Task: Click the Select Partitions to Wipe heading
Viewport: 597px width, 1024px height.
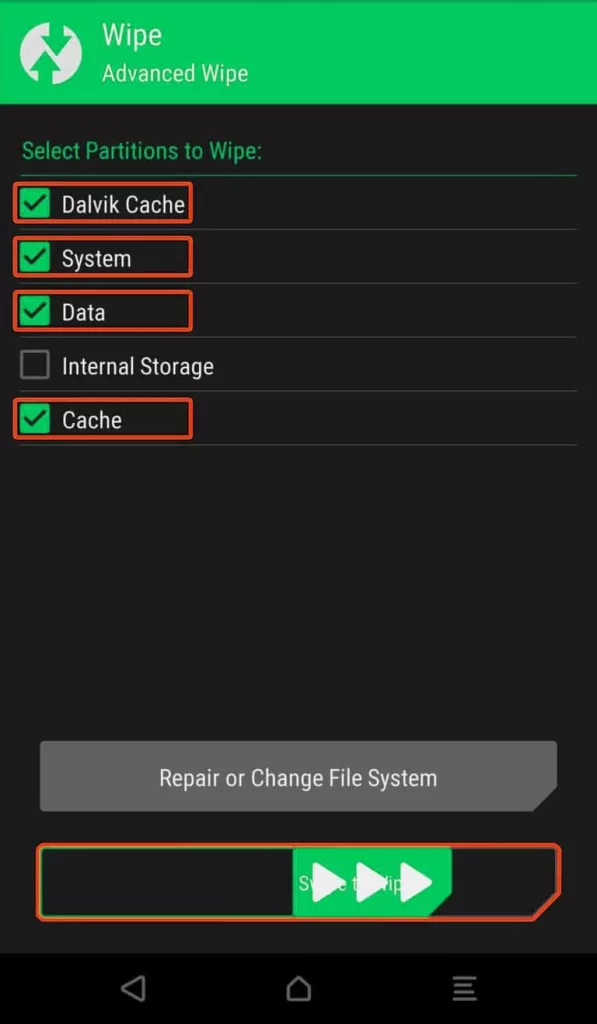Action: [x=142, y=151]
